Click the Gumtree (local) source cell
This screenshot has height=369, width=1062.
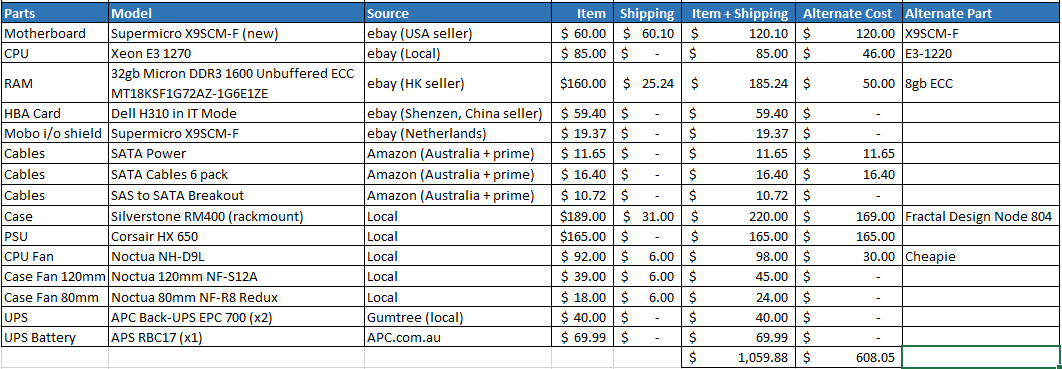point(459,318)
